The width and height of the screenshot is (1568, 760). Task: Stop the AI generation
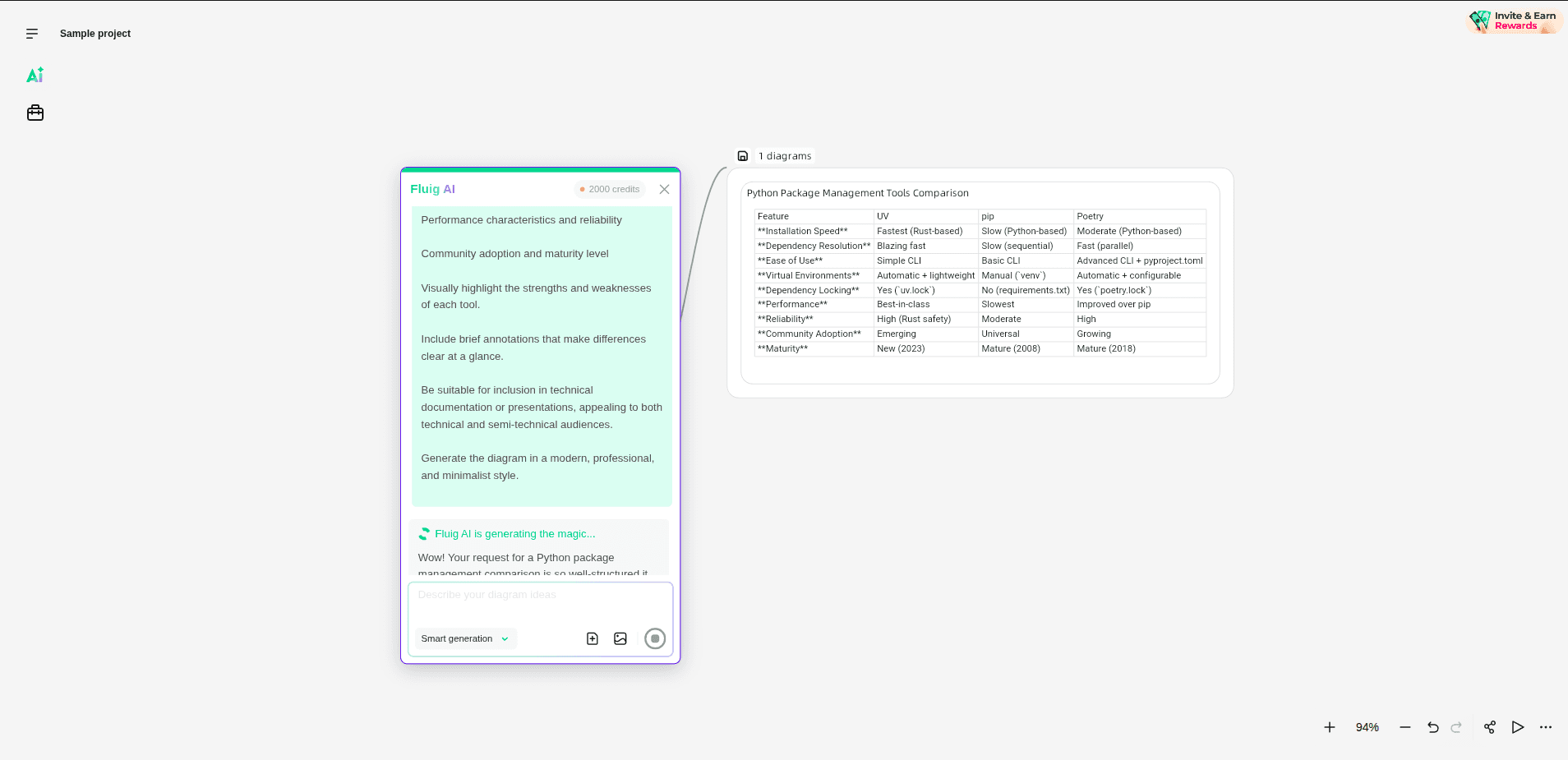coord(655,638)
